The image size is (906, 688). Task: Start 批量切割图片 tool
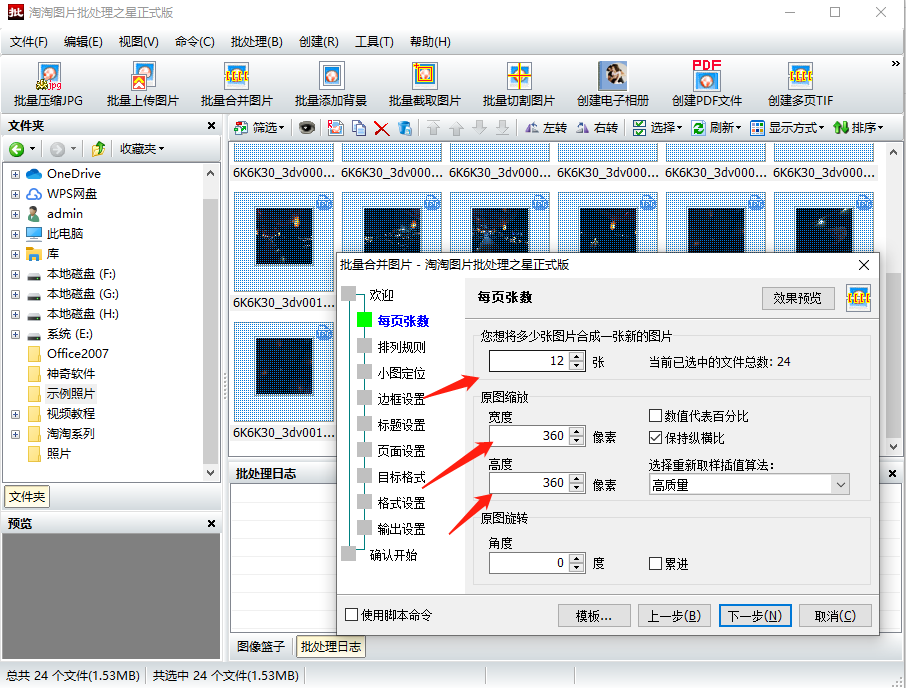(x=519, y=85)
